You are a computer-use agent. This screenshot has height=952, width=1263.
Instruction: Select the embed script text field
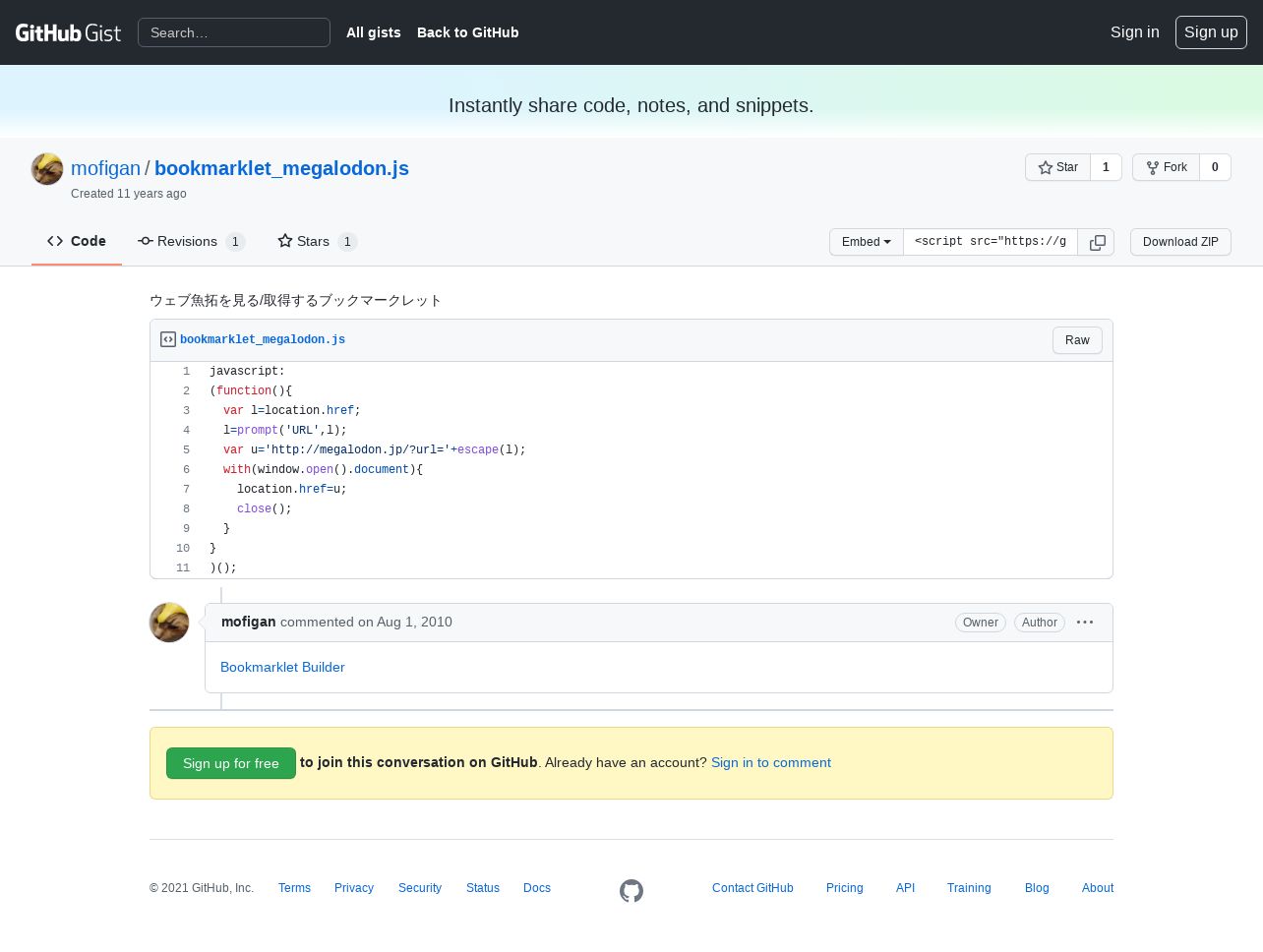[991, 242]
